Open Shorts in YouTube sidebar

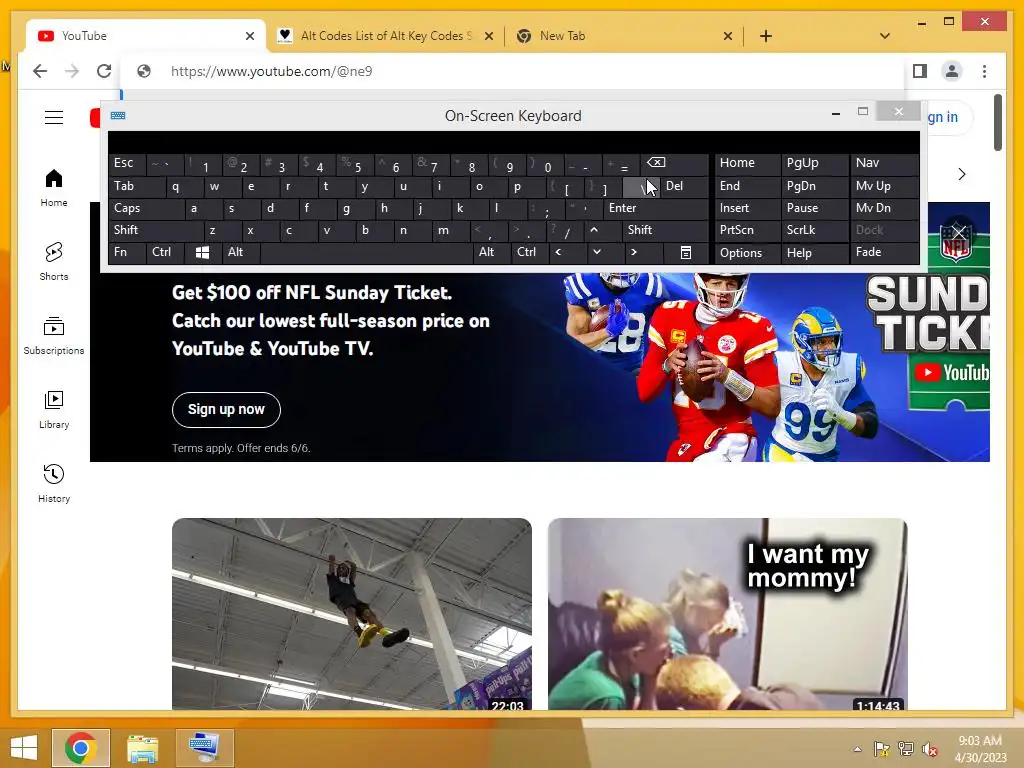54,262
